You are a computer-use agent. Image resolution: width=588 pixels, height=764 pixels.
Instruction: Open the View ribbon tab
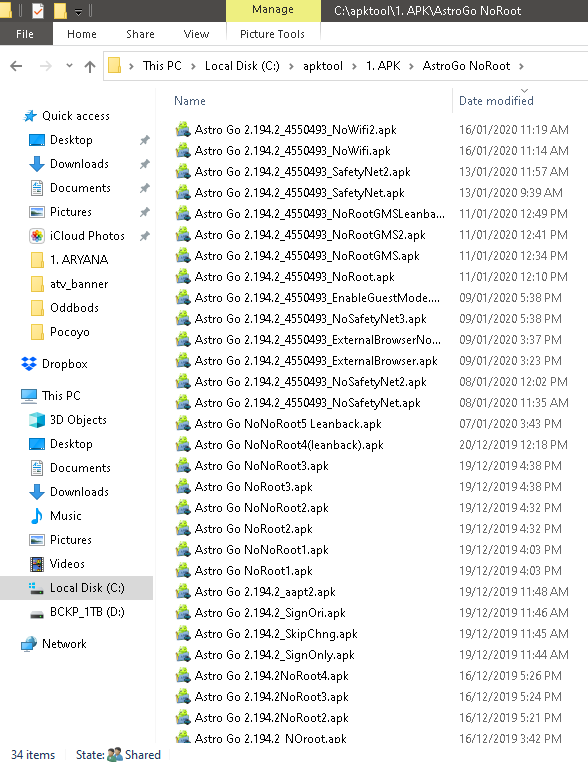pos(196,34)
